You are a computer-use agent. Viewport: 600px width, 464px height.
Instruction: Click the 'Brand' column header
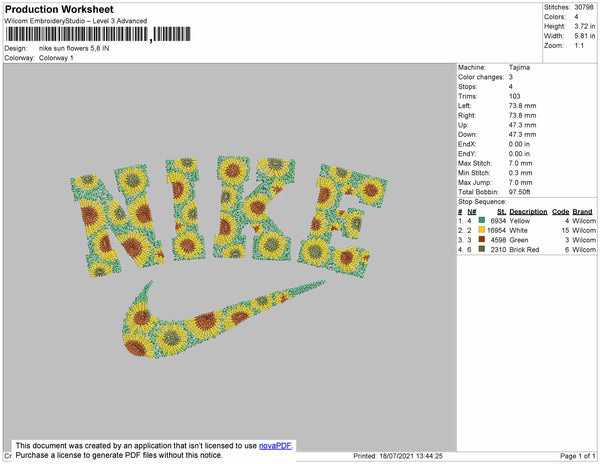(582, 212)
